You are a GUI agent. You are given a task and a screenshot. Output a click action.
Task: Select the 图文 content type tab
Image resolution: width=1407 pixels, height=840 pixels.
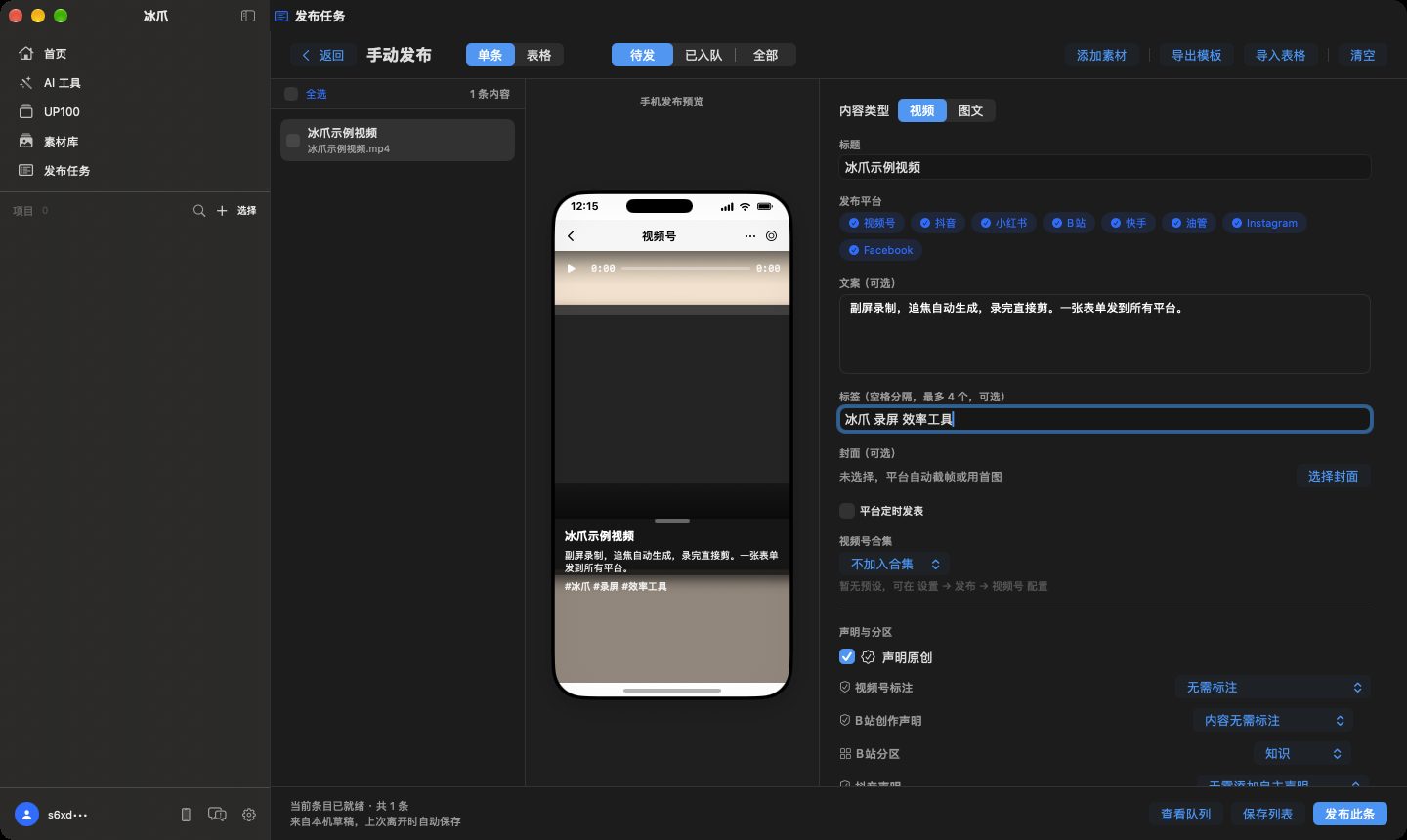[x=971, y=110]
